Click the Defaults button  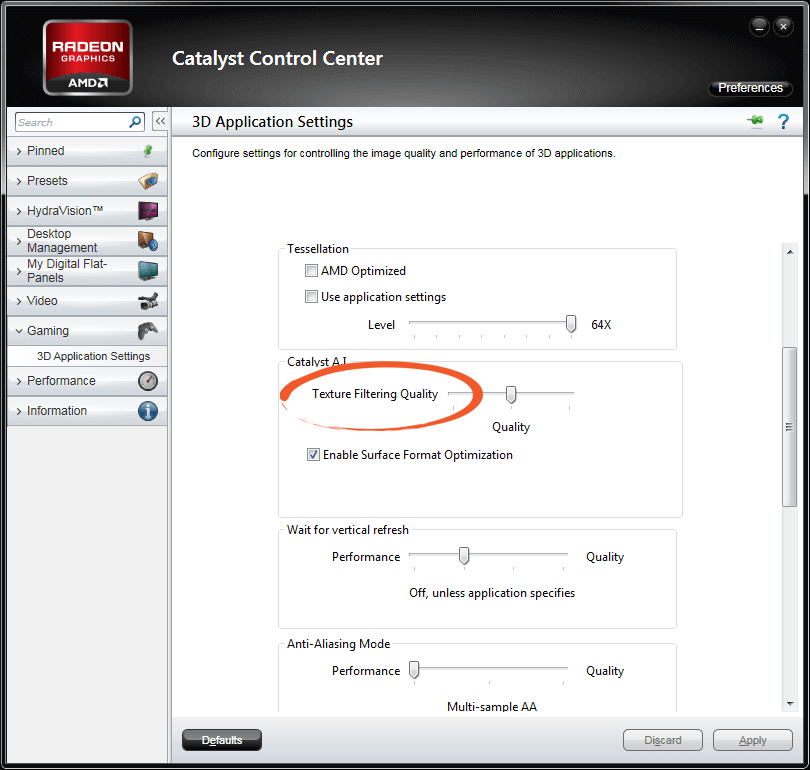[x=222, y=740]
